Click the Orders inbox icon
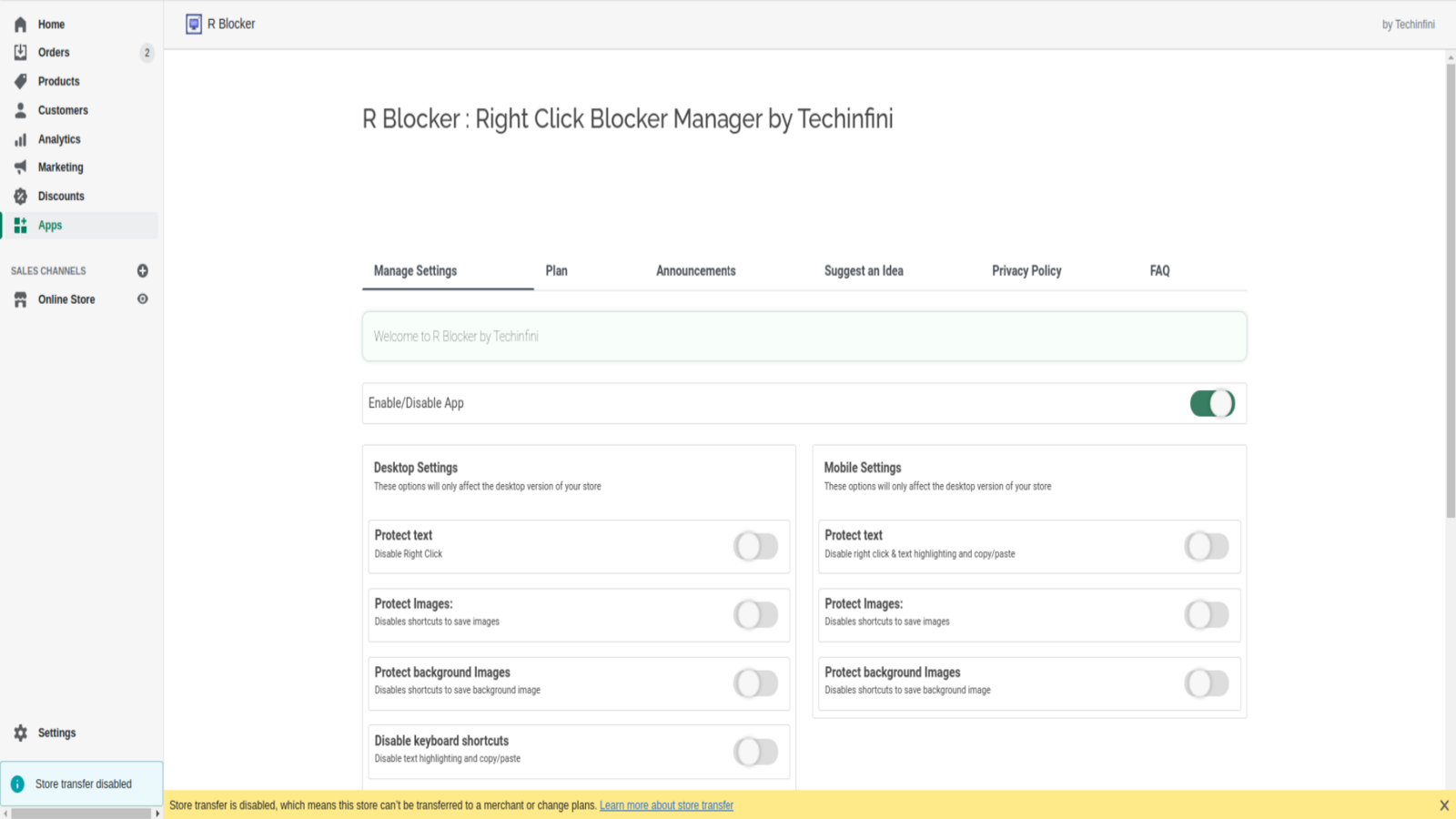This screenshot has height=819, width=1456. pos(20,53)
